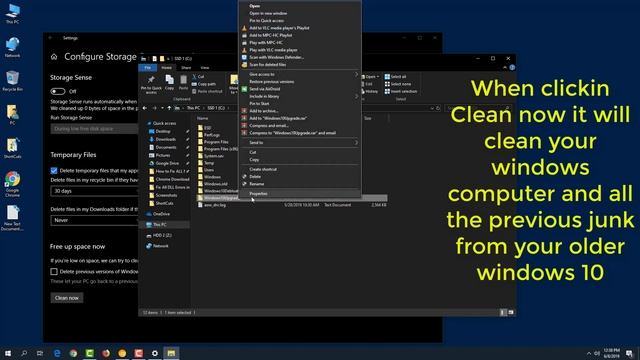Switch to the Share ribbon tab

(x=186, y=68)
